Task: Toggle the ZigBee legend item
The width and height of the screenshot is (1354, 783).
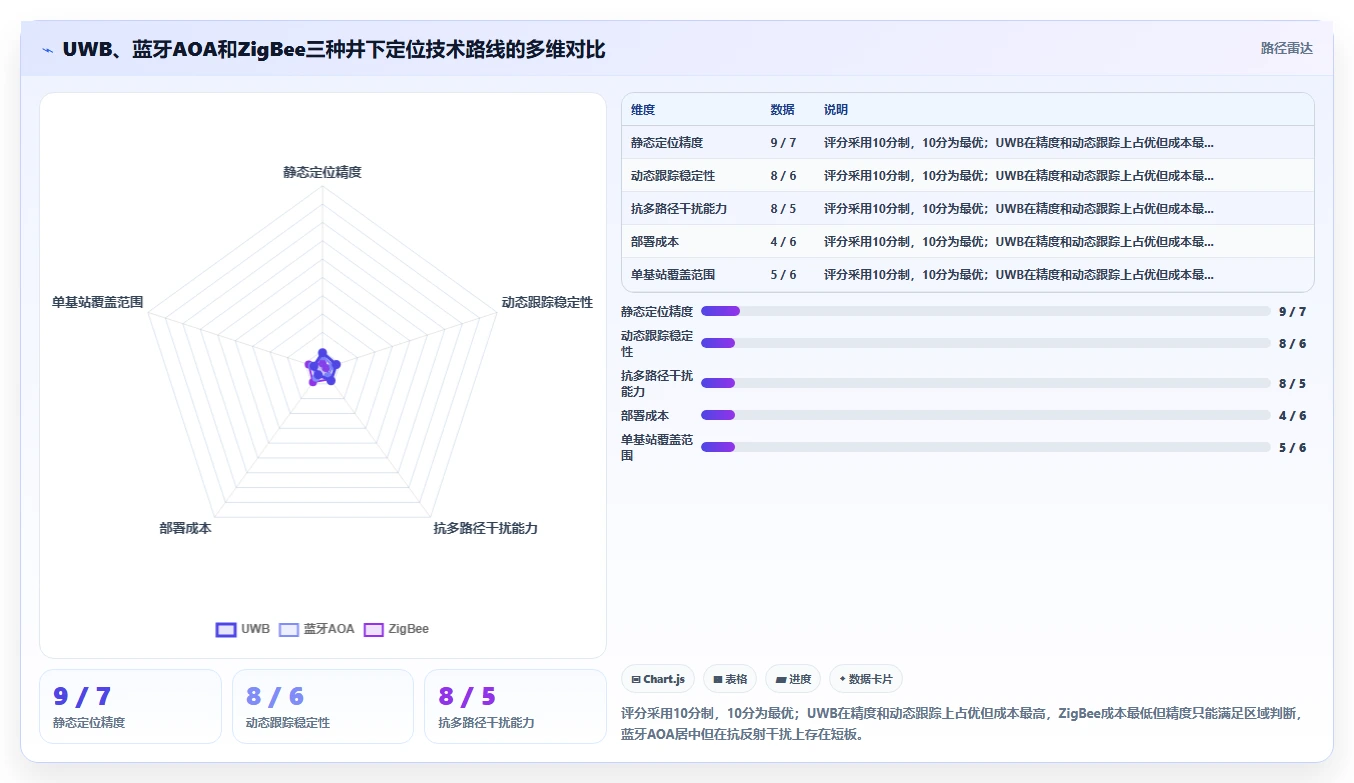Action: [397, 629]
